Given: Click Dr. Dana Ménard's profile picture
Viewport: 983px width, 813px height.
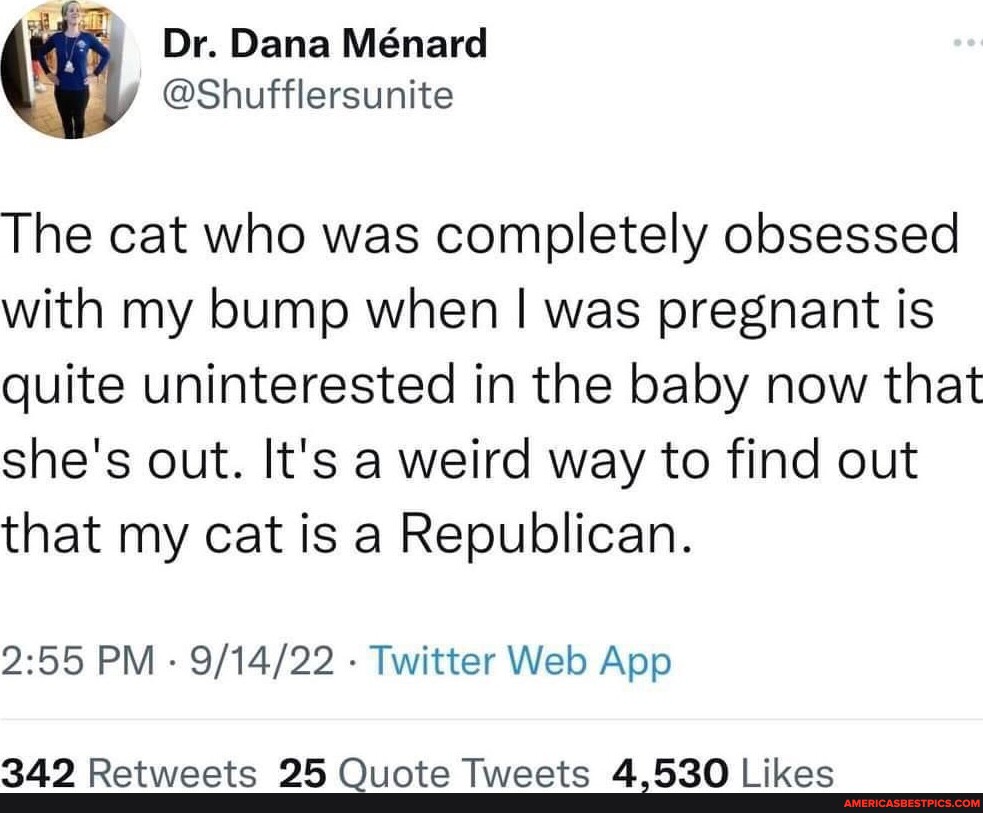Looking at the screenshot, I should pos(70,70).
